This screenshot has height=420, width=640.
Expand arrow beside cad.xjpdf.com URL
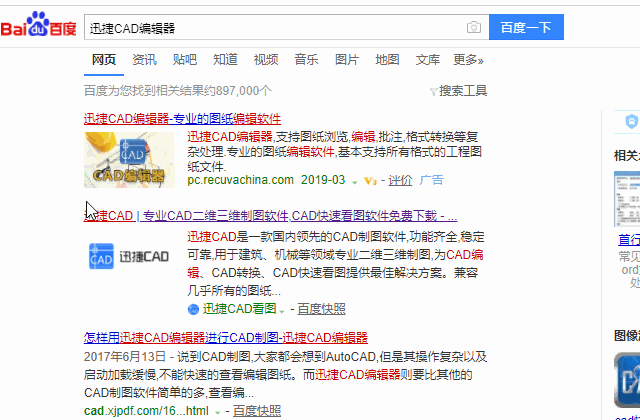pos(218,413)
